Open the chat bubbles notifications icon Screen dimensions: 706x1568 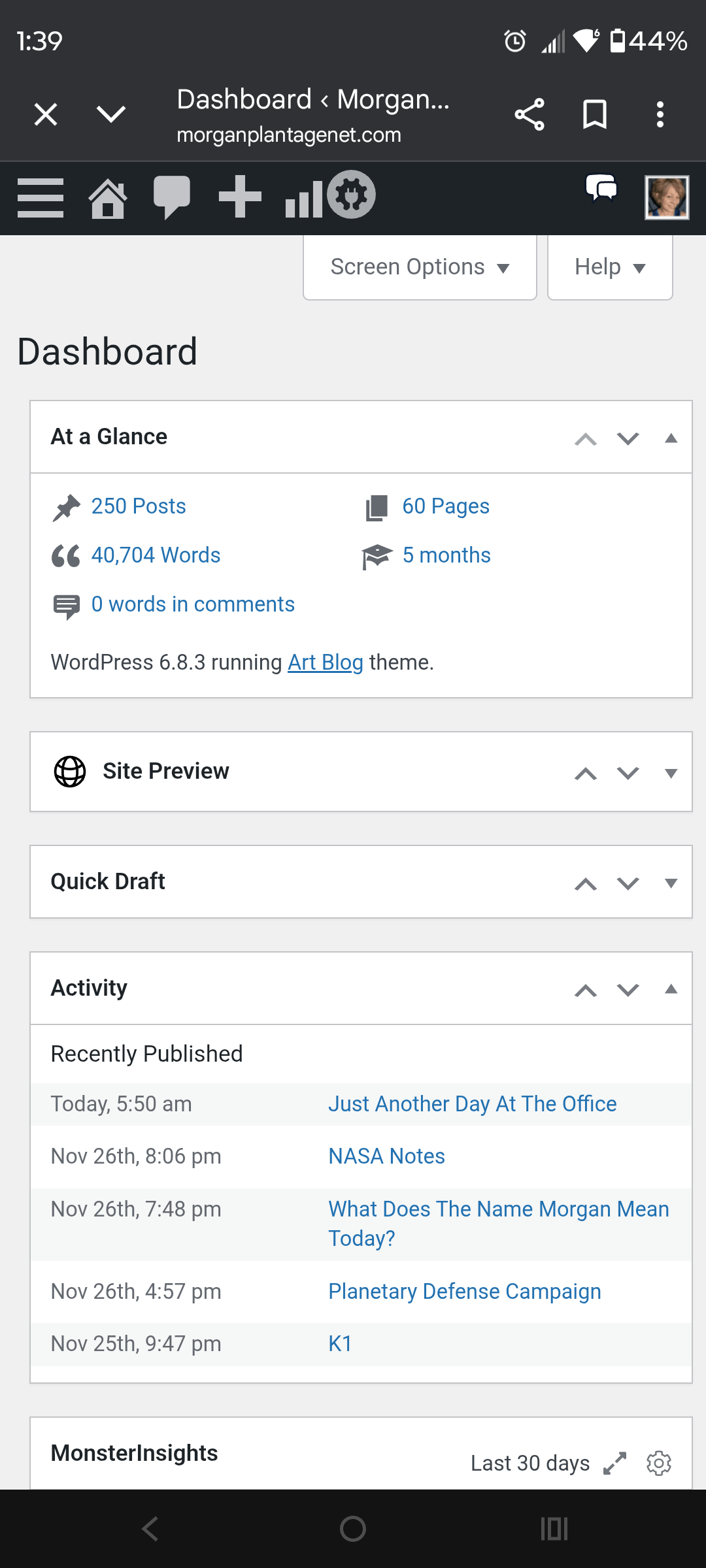[x=601, y=188]
